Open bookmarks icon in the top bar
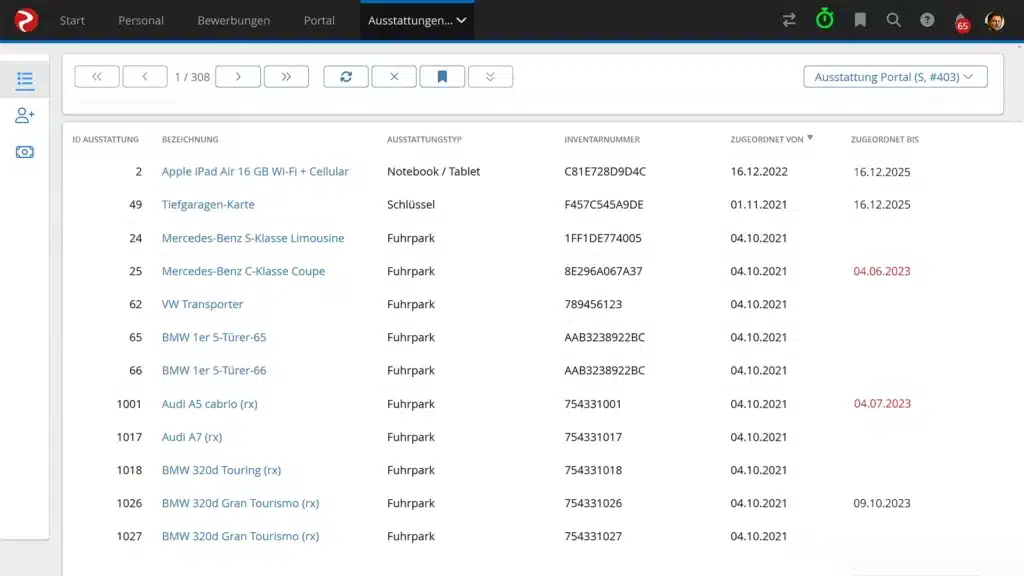The width and height of the screenshot is (1024, 576). (x=860, y=20)
